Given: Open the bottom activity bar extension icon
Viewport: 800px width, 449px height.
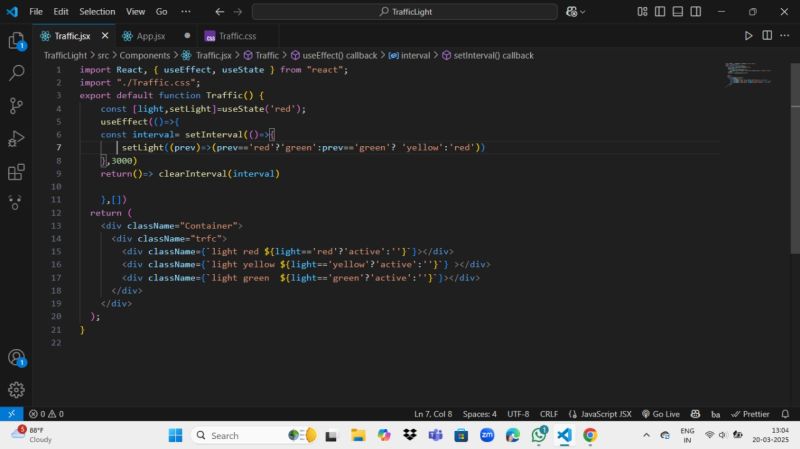Looking at the screenshot, I should tap(16, 203).
